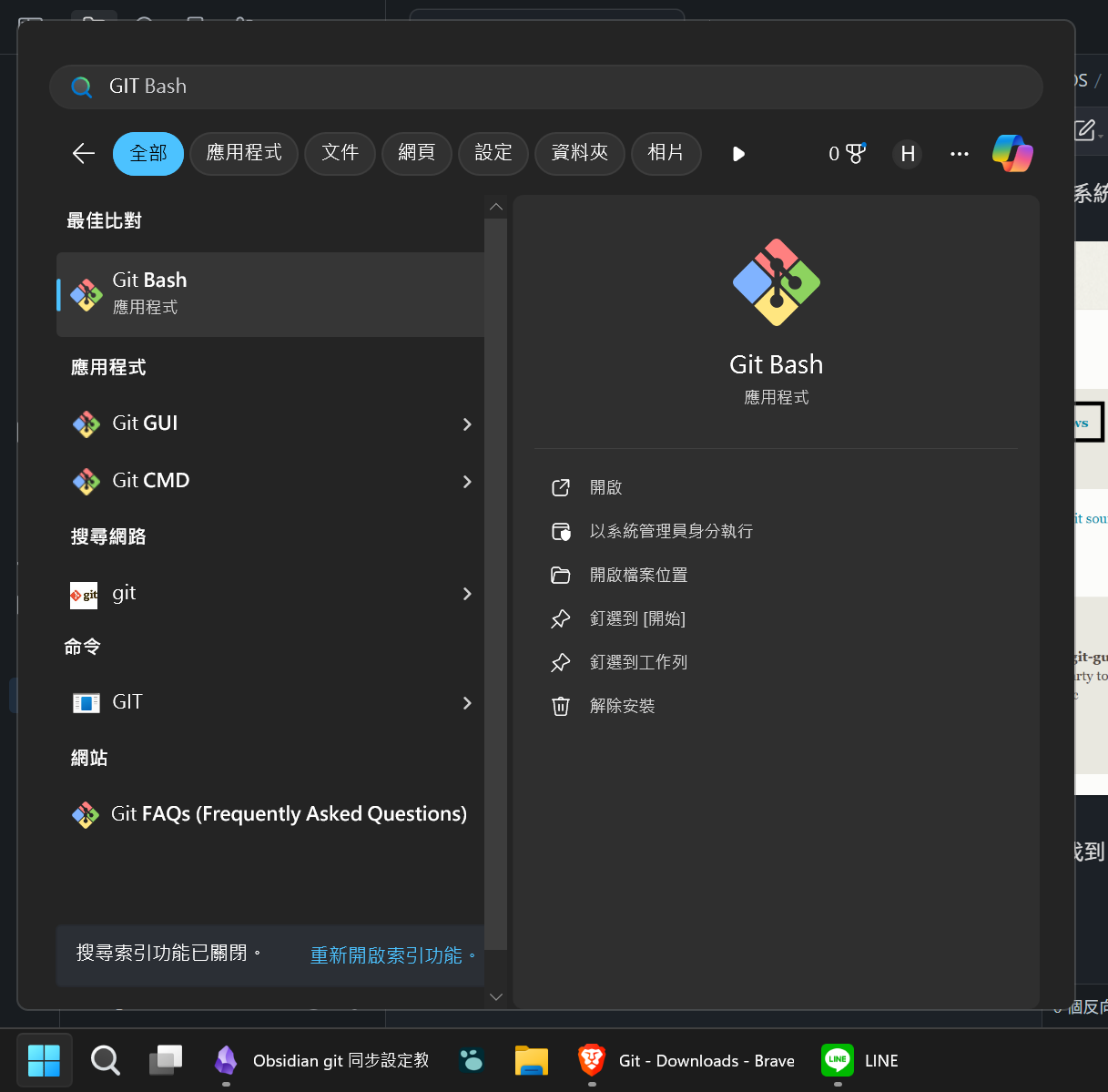Choose 解除安裝 action
This screenshot has height=1092, width=1108.
tap(623, 707)
